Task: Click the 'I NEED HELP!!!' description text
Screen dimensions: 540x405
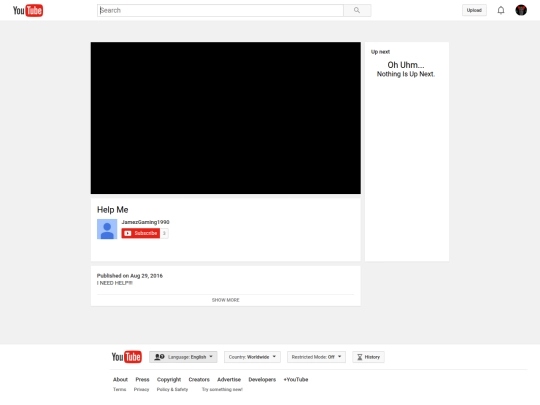Action: (x=115, y=283)
